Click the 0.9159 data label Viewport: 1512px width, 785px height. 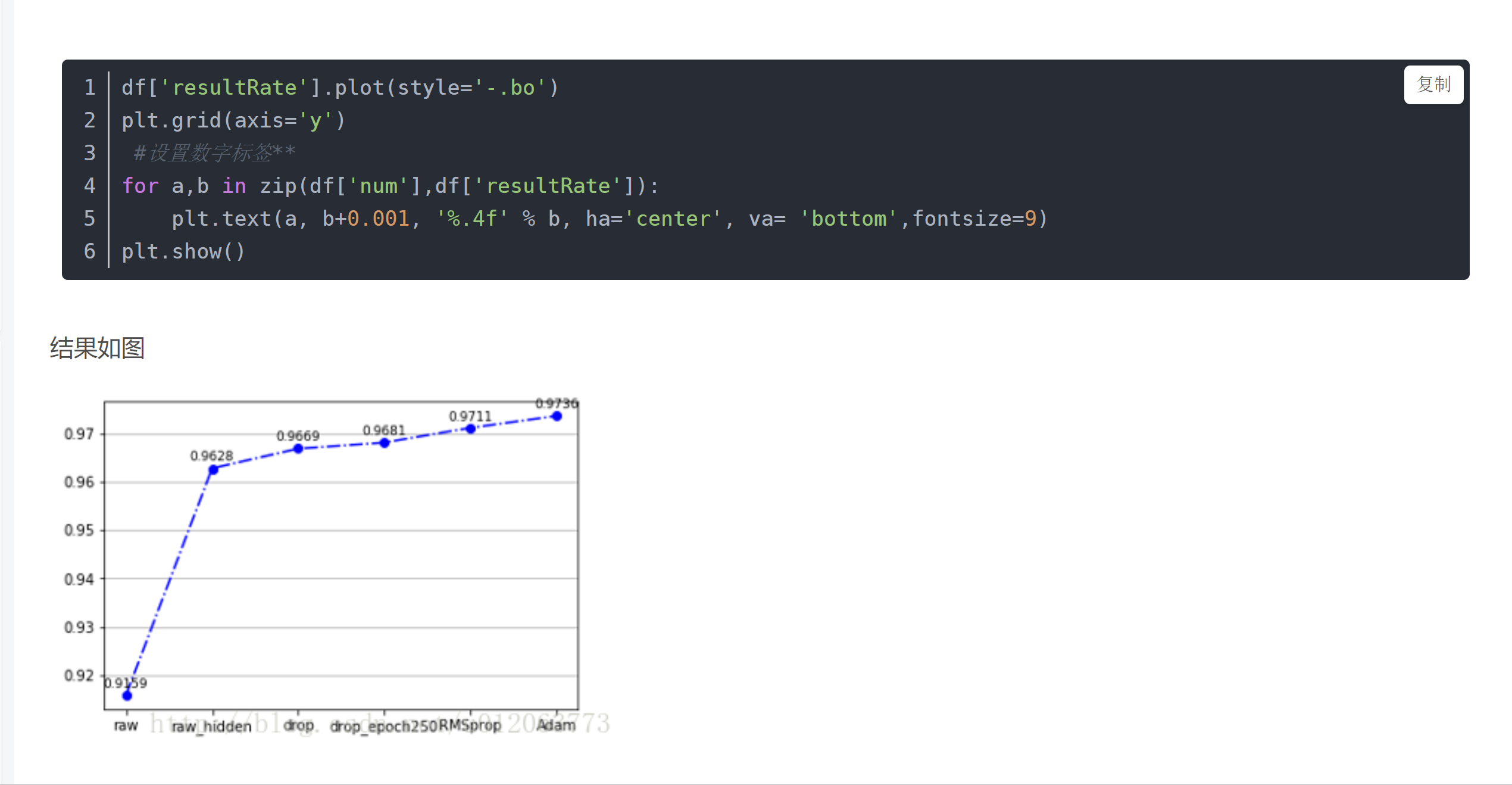tap(126, 683)
